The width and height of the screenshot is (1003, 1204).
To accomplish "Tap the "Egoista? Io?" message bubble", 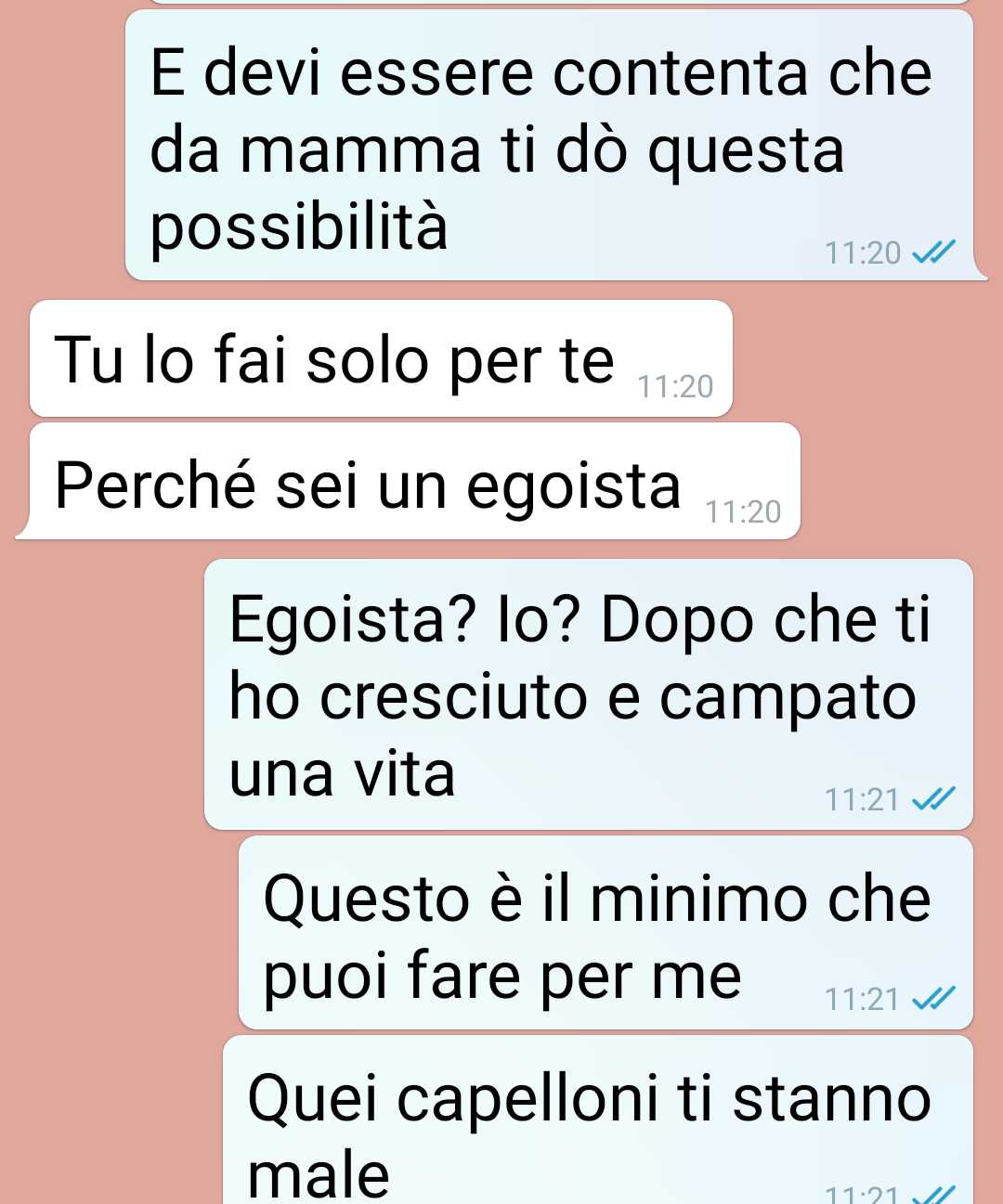I will tap(588, 694).
